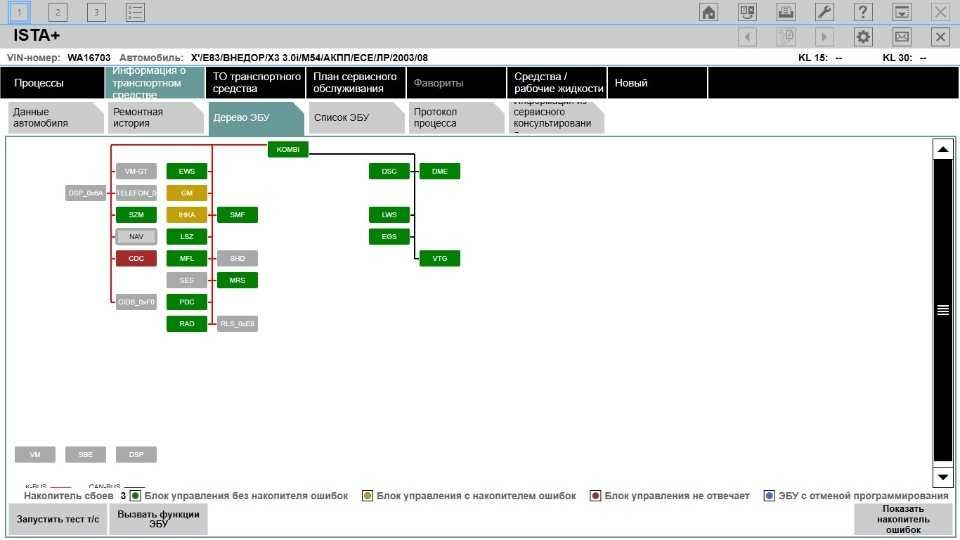This screenshot has width=960, height=540.
Task: Select the yellow GM control unit
Action: tap(187, 193)
